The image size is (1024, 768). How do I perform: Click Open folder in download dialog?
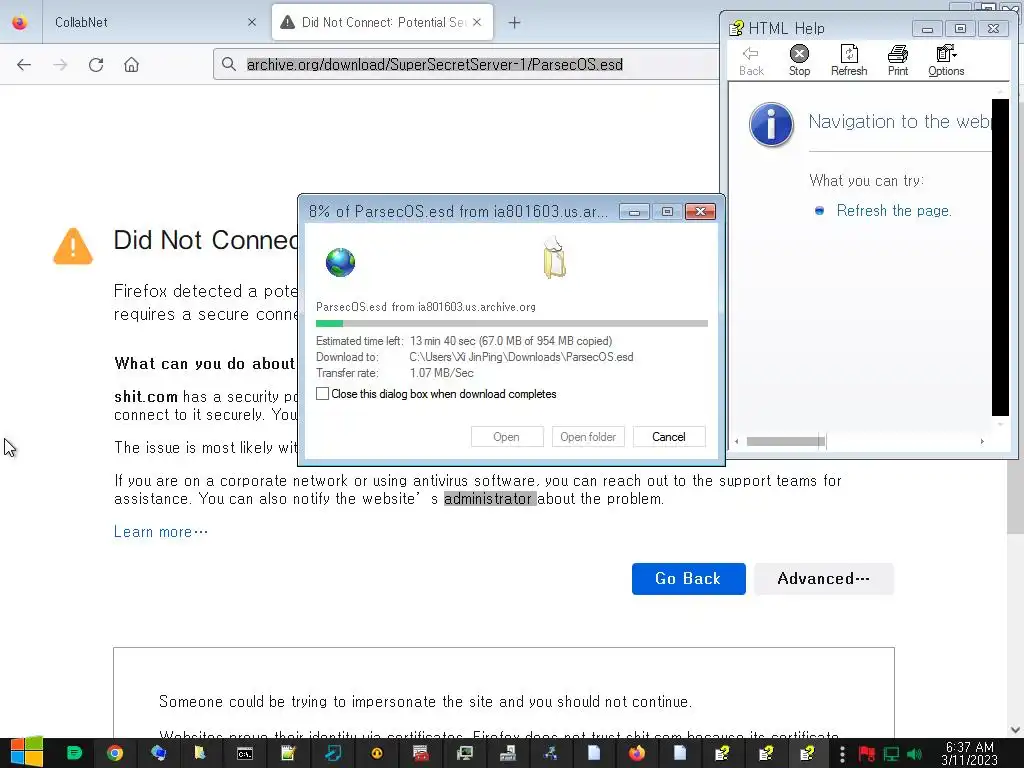click(x=588, y=437)
